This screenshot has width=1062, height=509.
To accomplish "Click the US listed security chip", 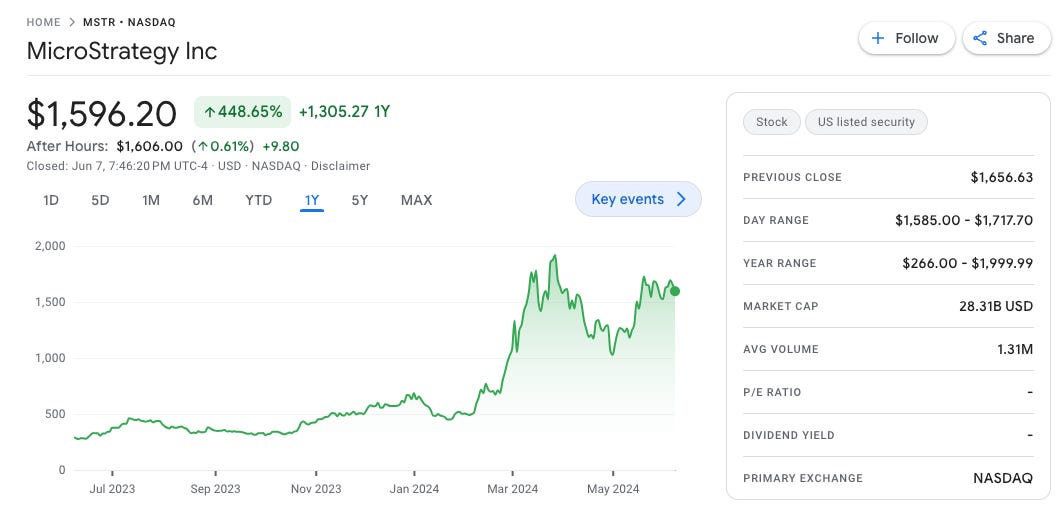I will [x=866, y=123].
